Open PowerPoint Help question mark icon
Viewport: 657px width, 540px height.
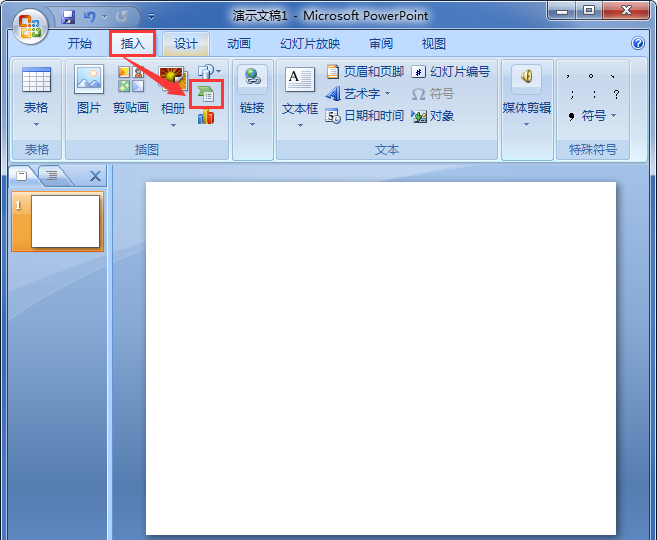coord(638,43)
